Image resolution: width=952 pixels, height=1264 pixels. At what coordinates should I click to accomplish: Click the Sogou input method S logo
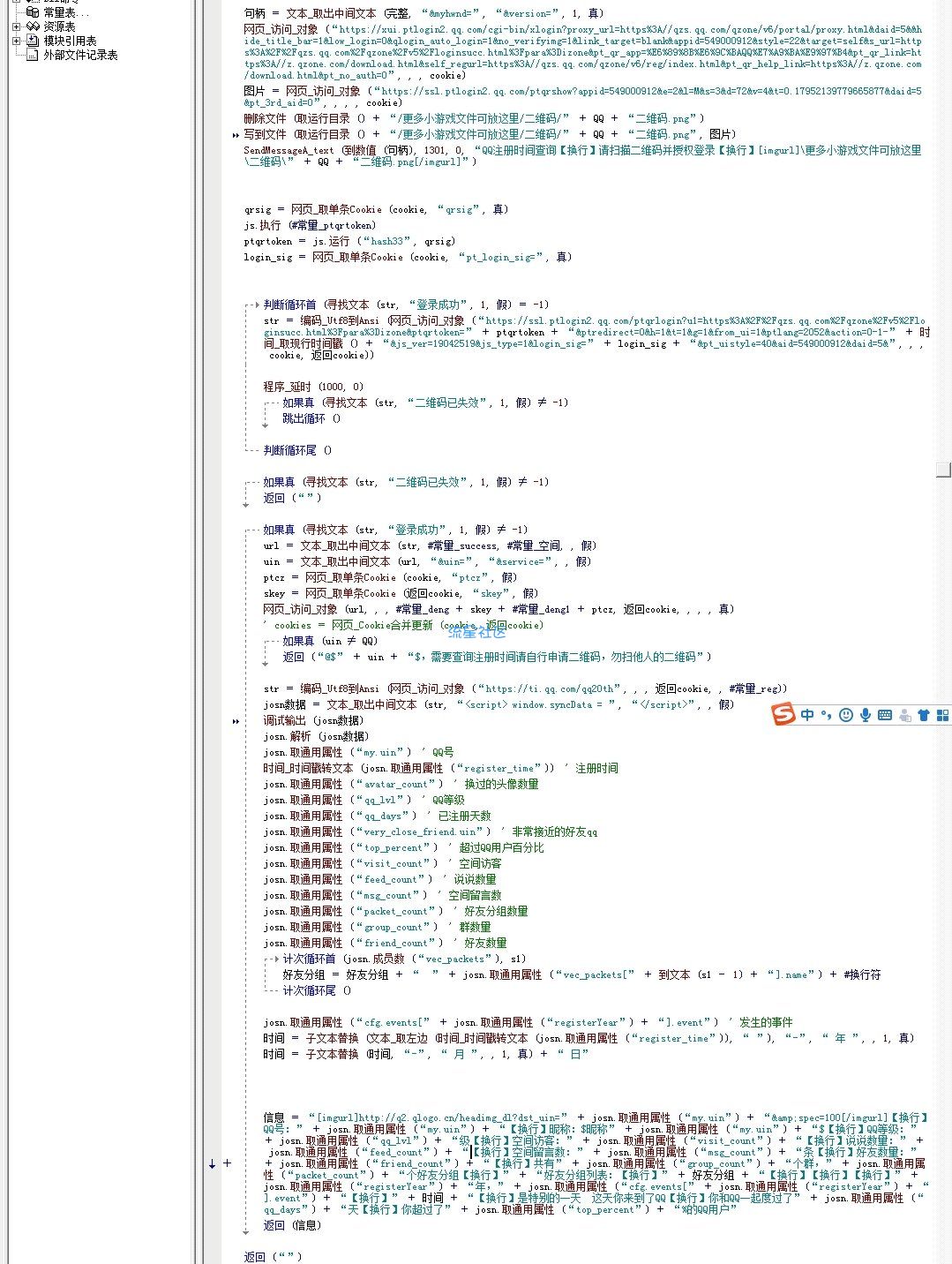click(x=783, y=714)
